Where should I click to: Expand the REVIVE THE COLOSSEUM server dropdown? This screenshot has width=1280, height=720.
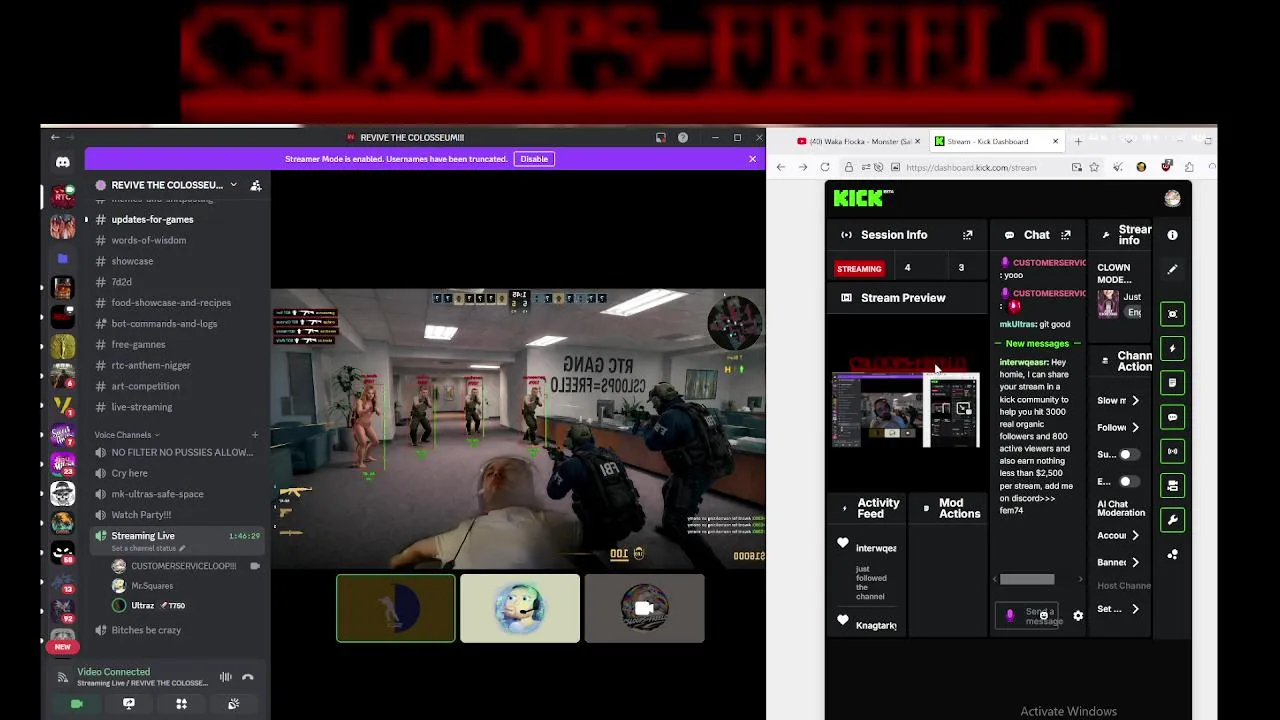[233, 185]
